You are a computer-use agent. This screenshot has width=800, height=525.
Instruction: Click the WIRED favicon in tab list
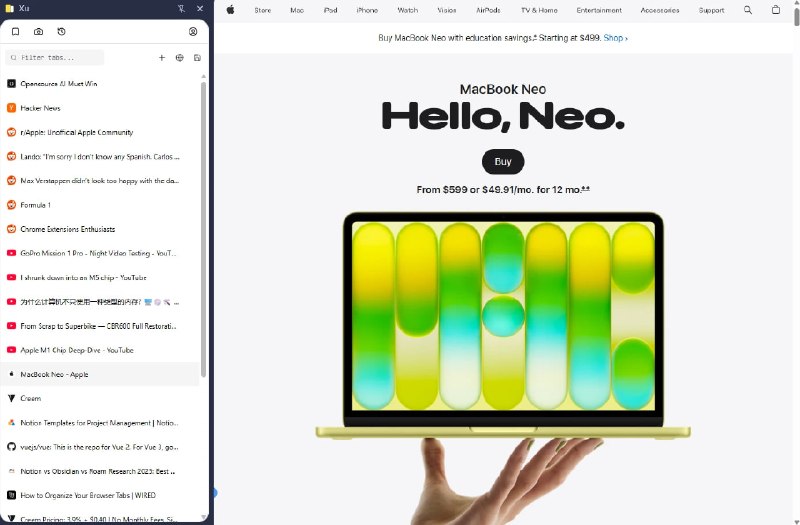point(11,495)
